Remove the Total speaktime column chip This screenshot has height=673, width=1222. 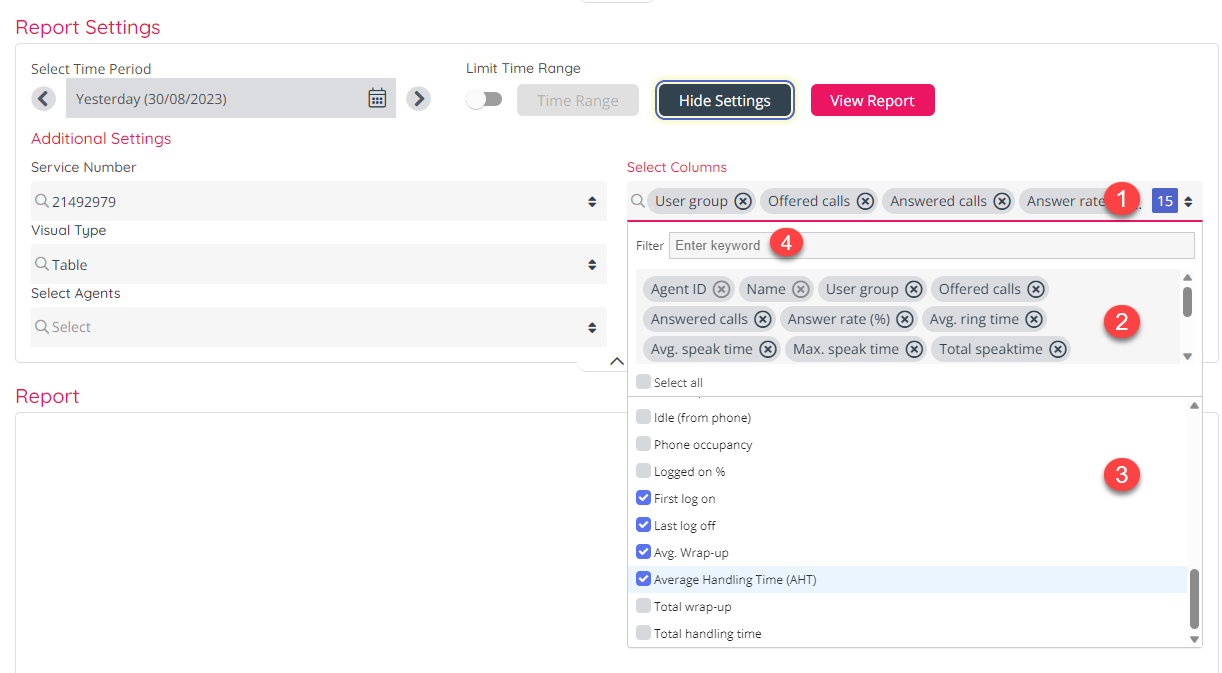click(x=1058, y=349)
